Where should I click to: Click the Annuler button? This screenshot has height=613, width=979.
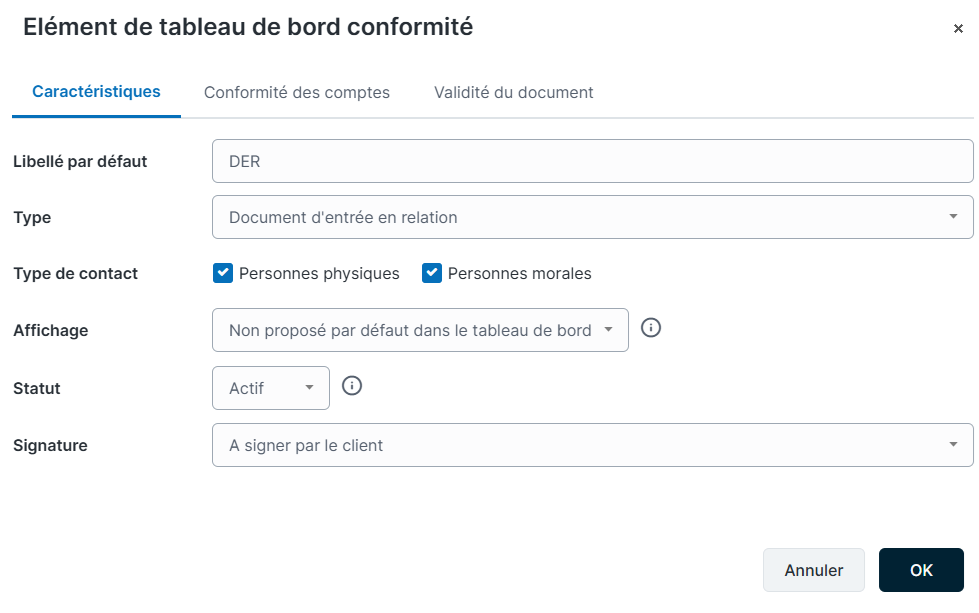tap(814, 570)
